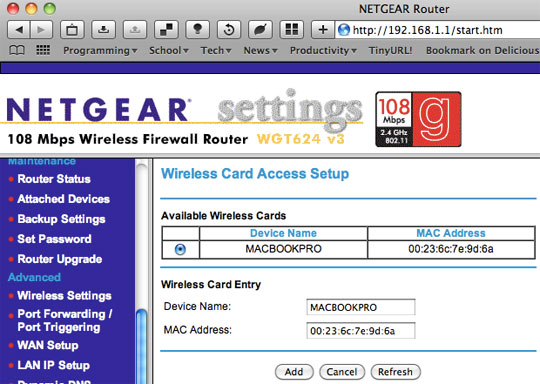Open LAN IP Setup page

[x=53, y=365]
